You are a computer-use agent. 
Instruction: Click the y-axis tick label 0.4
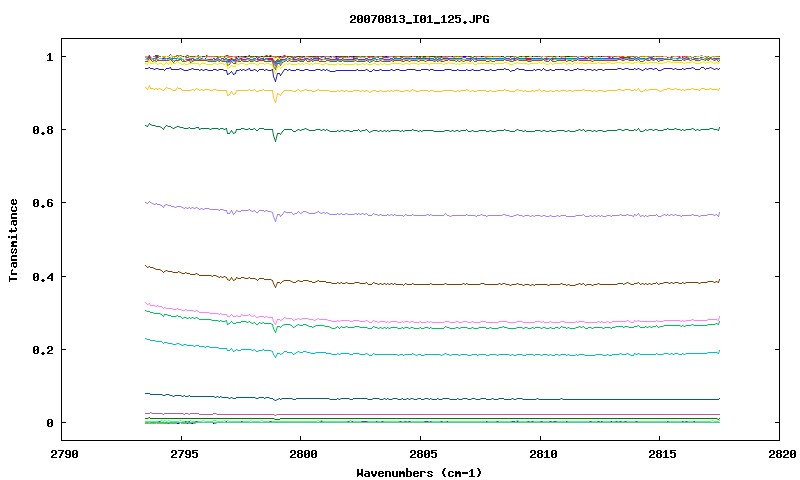pyautogui.click(x=43, y=276)
